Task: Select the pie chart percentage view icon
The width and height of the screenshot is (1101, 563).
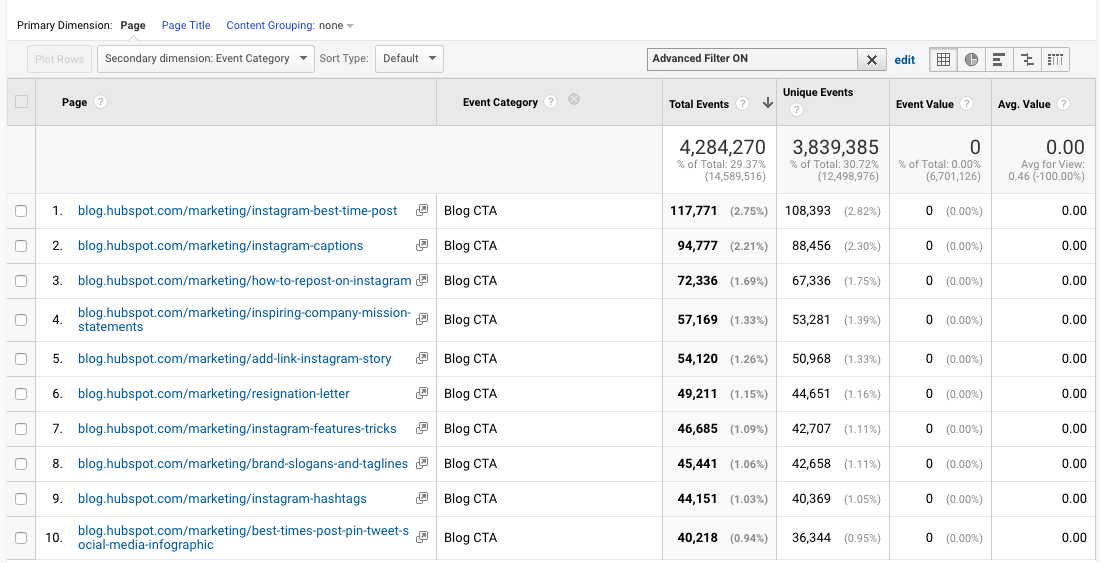Action: pyautogui.click(x=971, y=60)
